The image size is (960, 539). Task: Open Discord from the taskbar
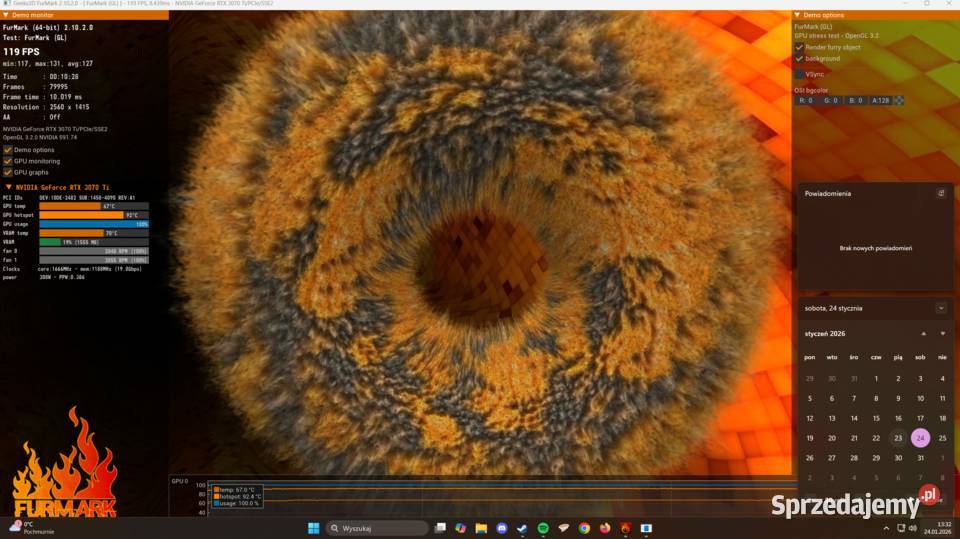502,528
